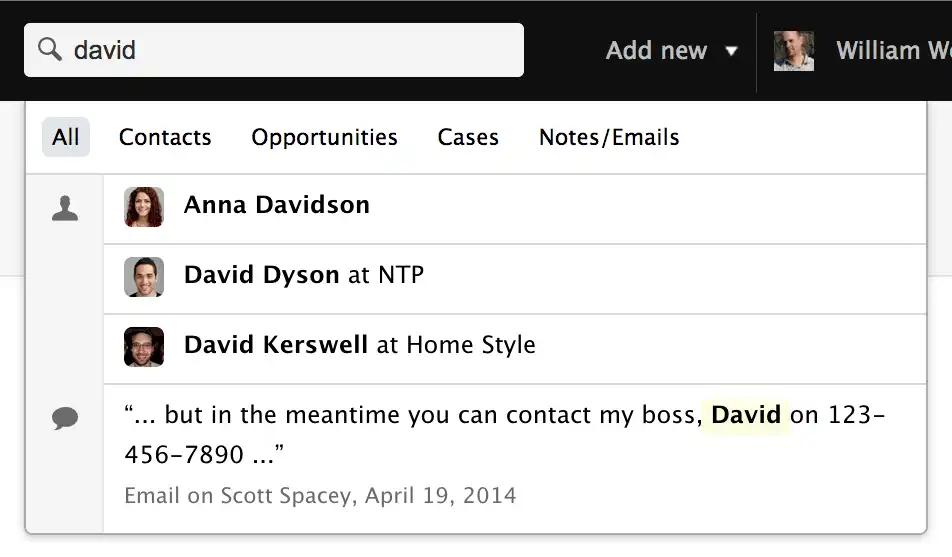Open David Kerswell at Home Style
This screenshot has width=952, height=557.
click(515, 349)
